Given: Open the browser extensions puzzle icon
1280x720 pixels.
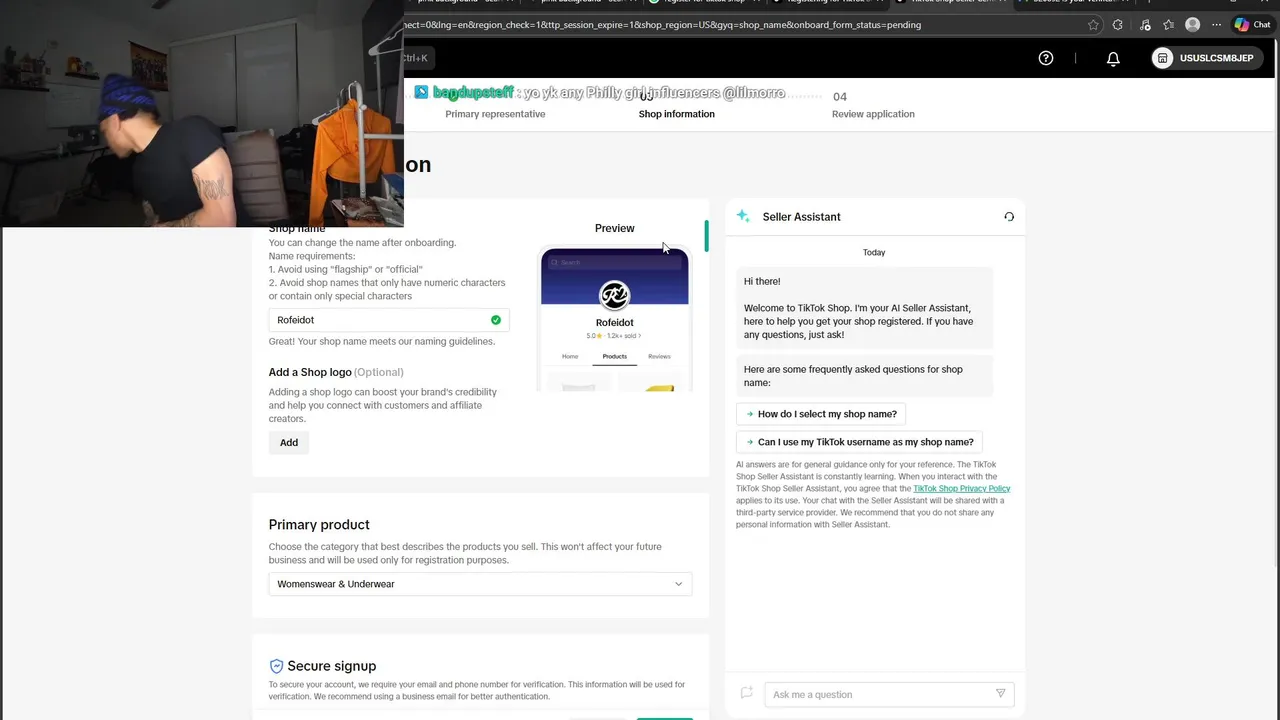Looking at the screenshot, I should (1118, 25).
